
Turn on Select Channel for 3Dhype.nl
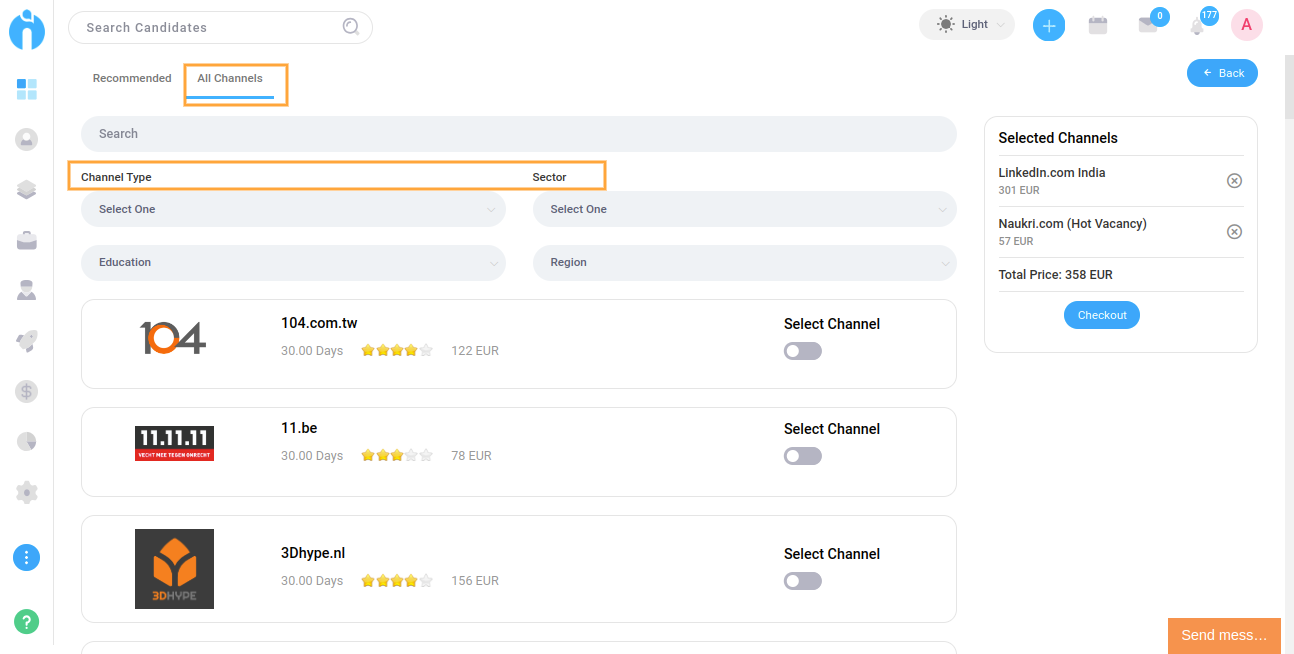[802, 581]
